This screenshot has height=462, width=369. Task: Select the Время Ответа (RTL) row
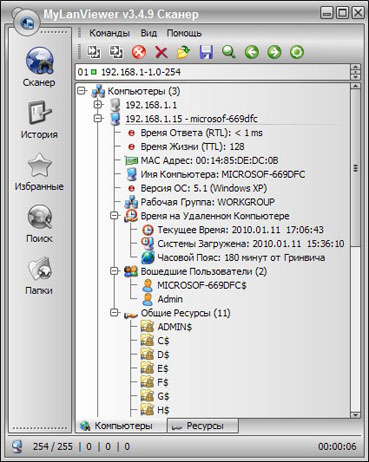(x=201, y=133)
